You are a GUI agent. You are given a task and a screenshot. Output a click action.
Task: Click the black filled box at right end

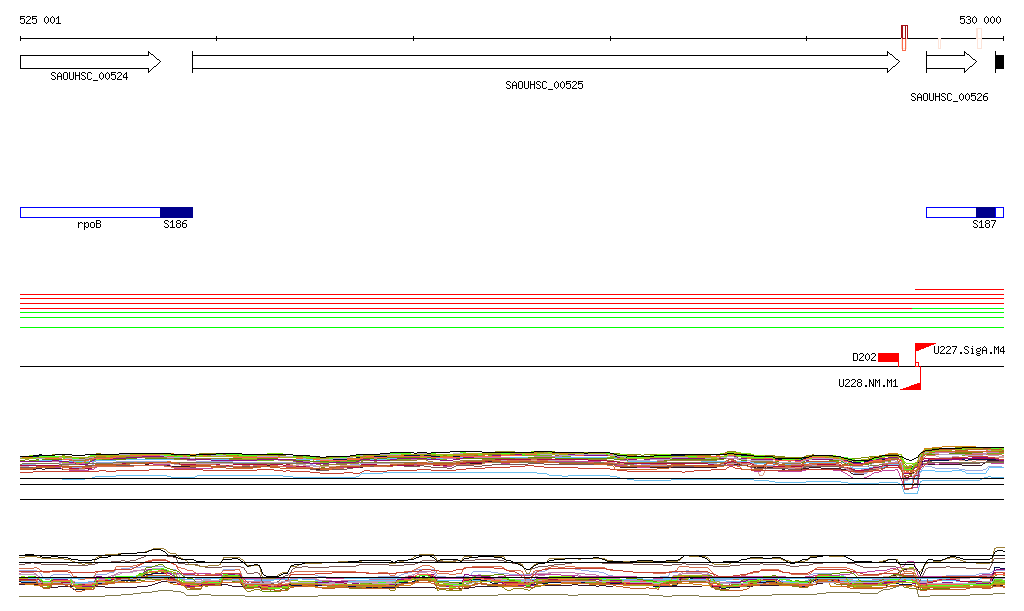pyautogui.click(x=1000, y=62)
